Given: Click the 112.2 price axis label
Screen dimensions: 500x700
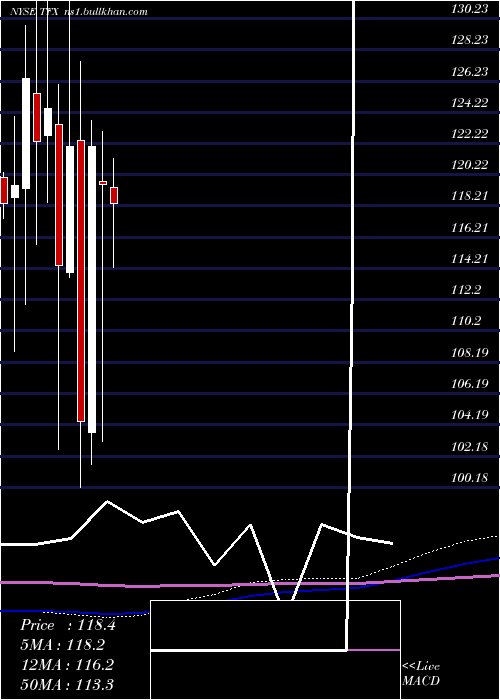Looking at the screenshot, I should coord(467,290).
